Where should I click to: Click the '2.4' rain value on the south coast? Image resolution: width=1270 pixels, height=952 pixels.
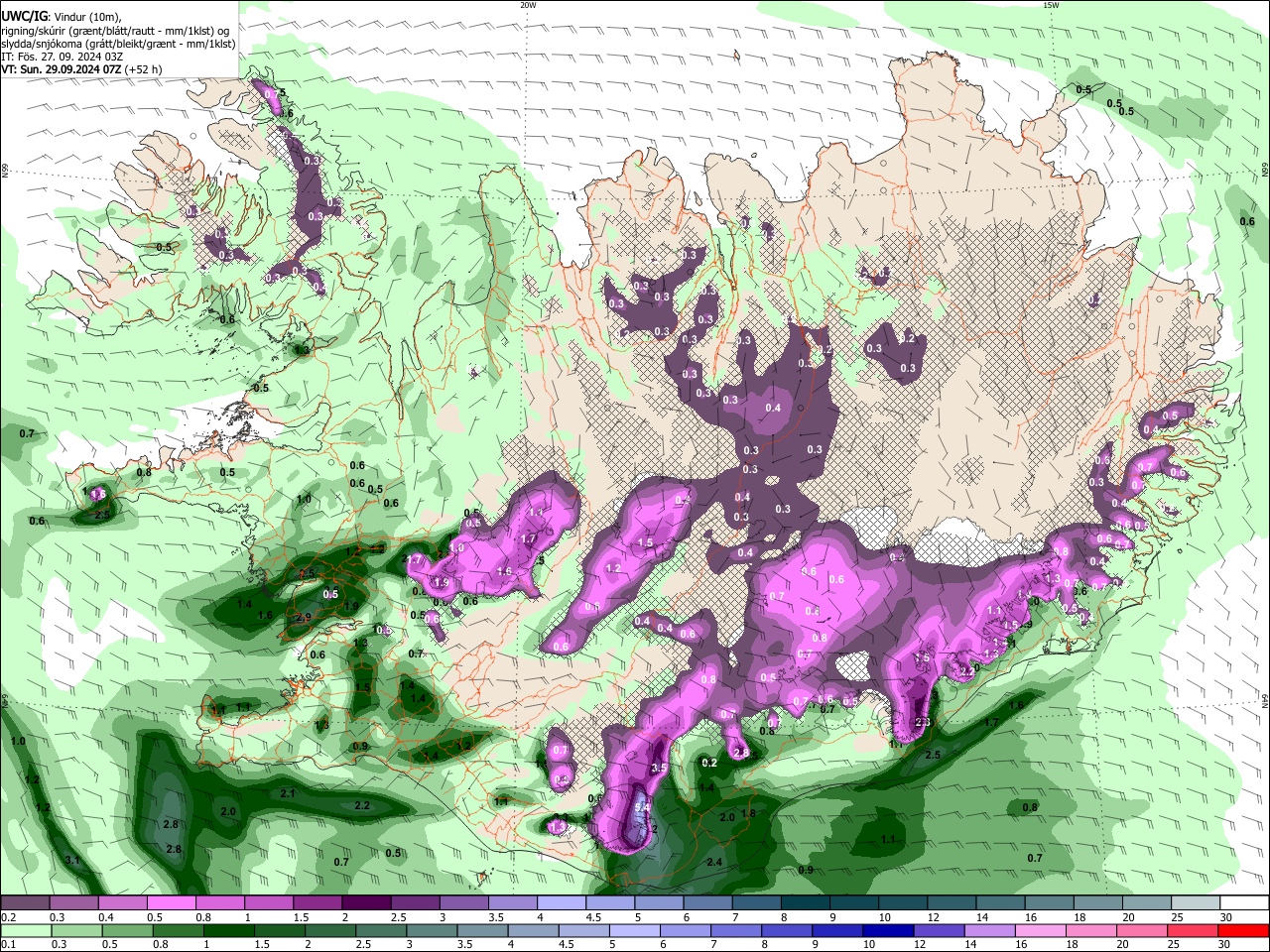714,863
